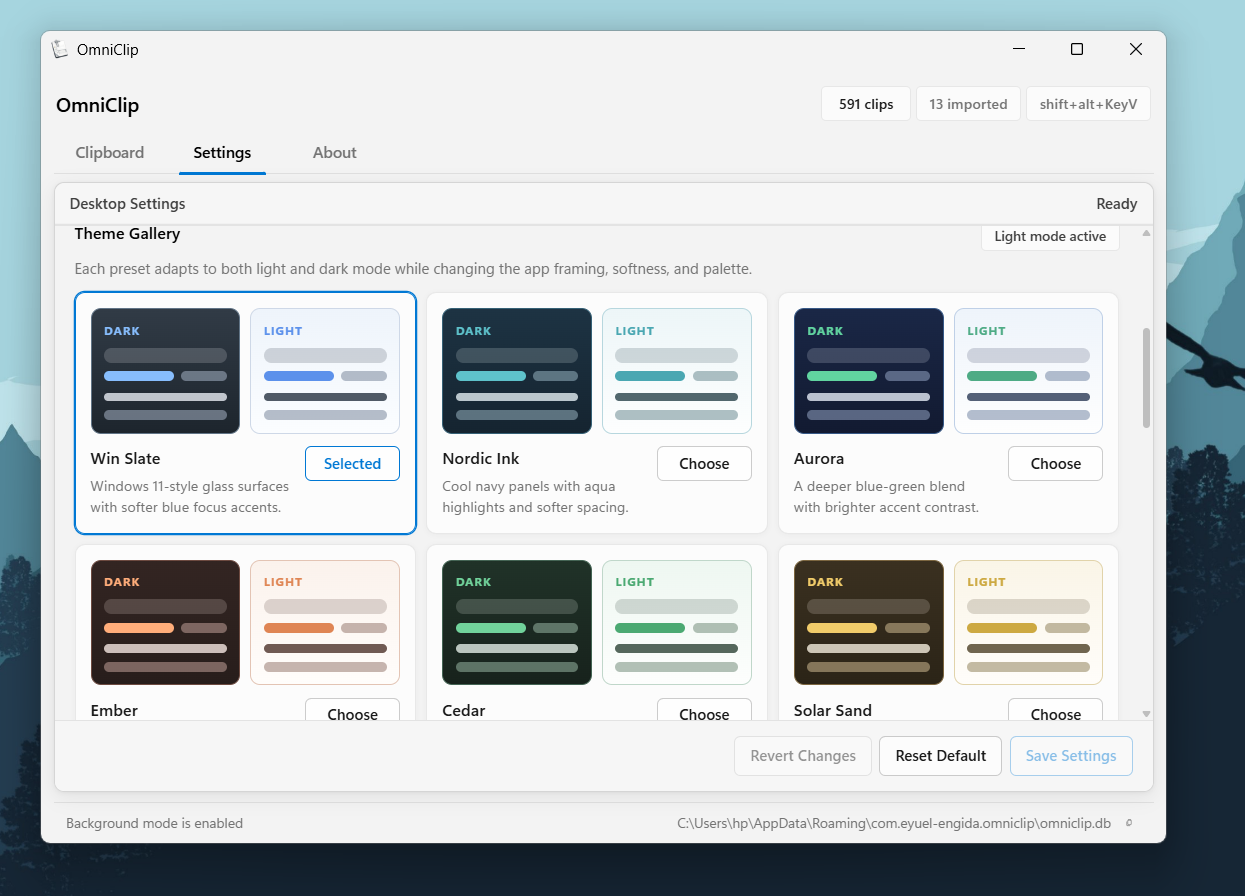Click the Solar Sand light preview thumbnail
This screenshot has height=896, width=1245.
(1028, 622)
